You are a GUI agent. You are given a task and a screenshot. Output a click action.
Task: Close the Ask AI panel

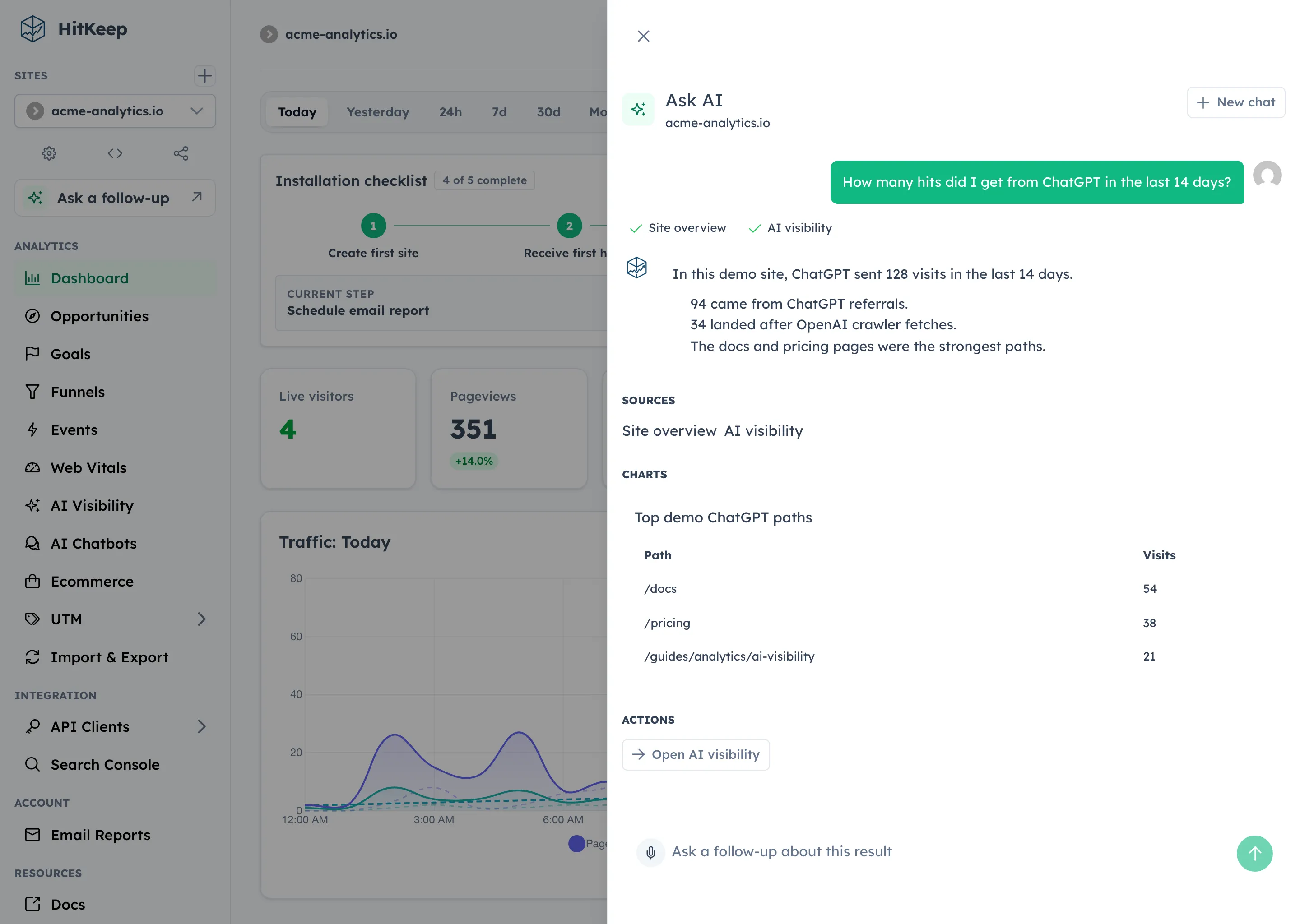643,36
